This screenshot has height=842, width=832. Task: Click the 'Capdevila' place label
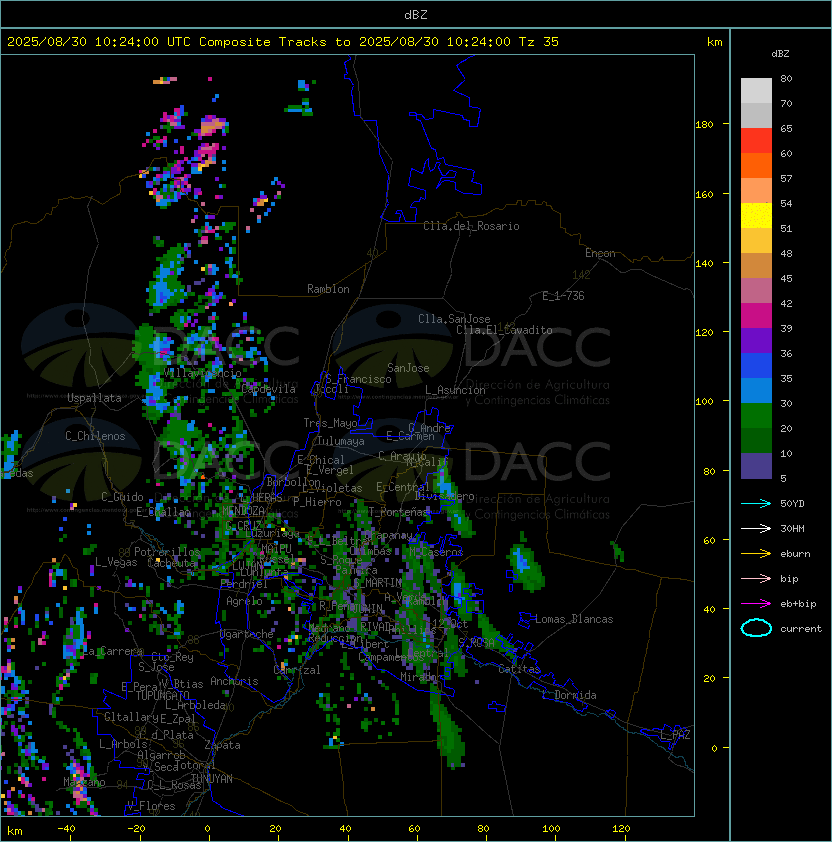(269, 389)
